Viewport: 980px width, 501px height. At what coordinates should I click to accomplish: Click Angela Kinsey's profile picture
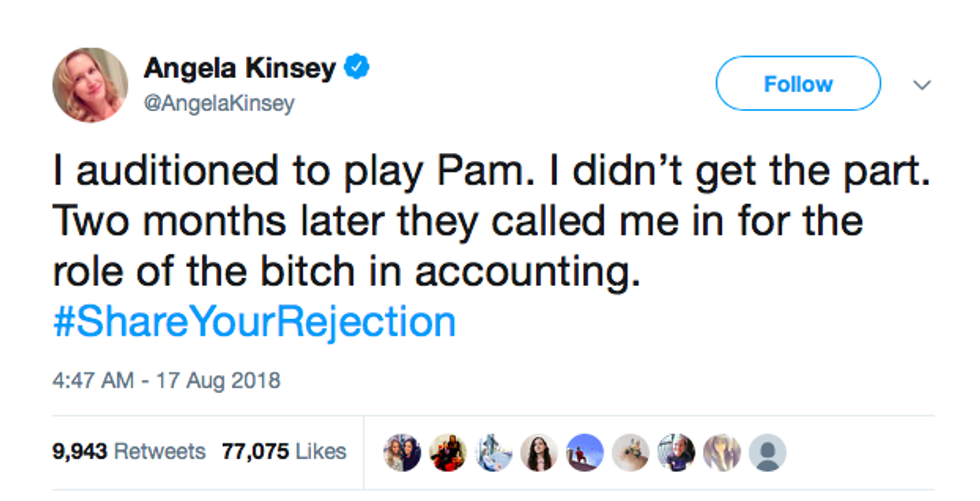pyautogui.click(x=90, y=85)
